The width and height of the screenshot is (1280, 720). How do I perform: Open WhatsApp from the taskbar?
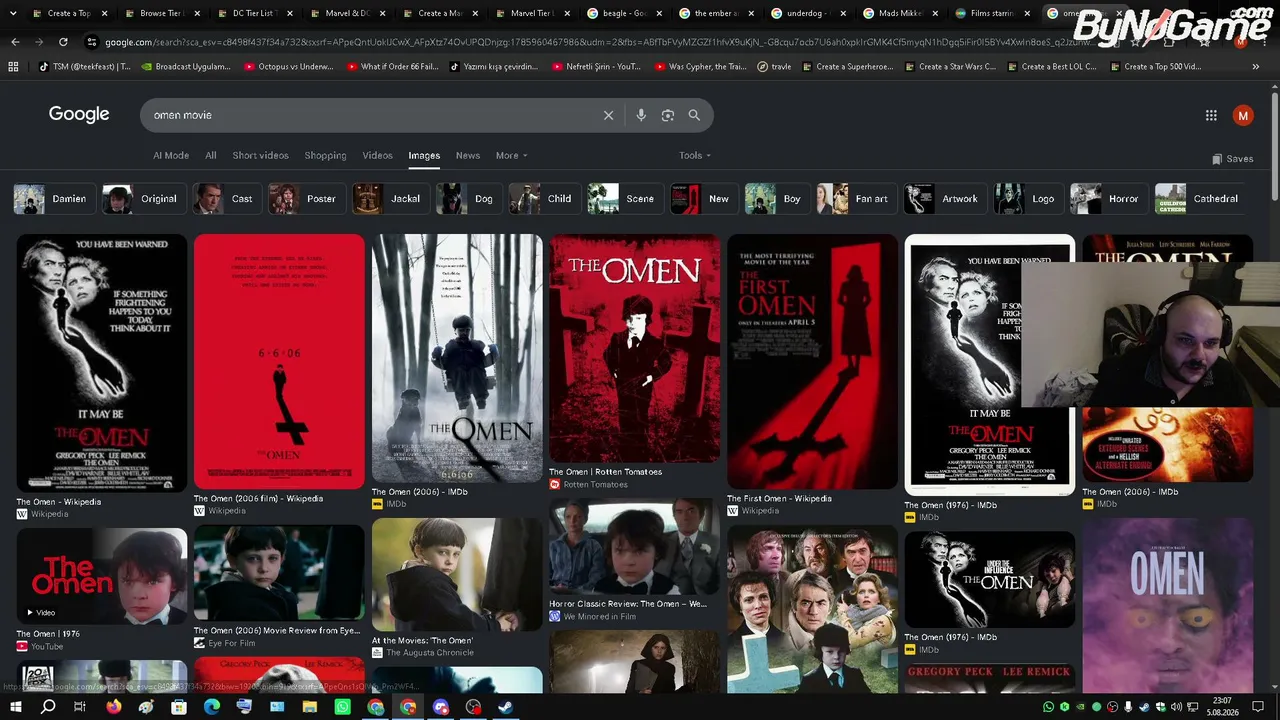(x=343, y=707)
